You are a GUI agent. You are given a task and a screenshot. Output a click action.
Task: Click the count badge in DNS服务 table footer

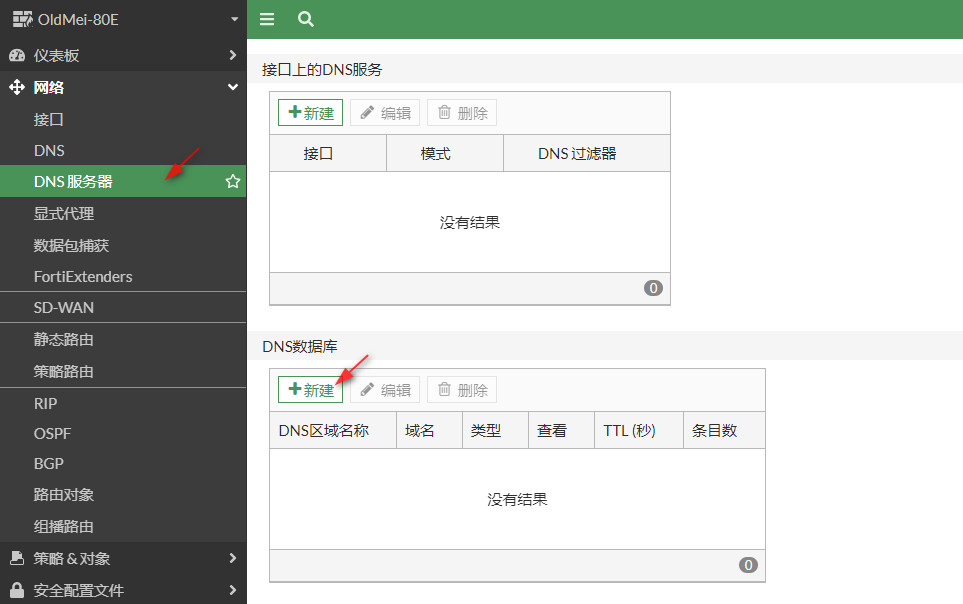653,288
